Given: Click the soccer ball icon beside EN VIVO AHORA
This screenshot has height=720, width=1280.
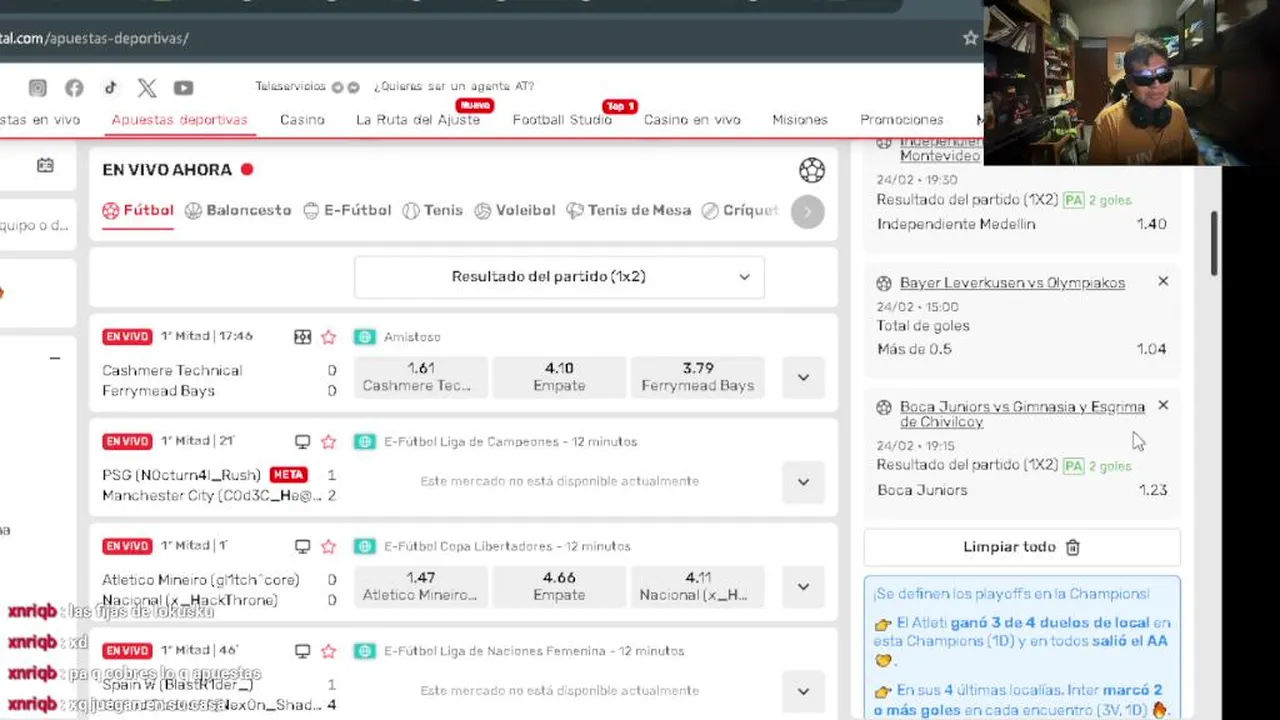Looking at the screenshot, I should pyautogui.click(x=812, y=170).
